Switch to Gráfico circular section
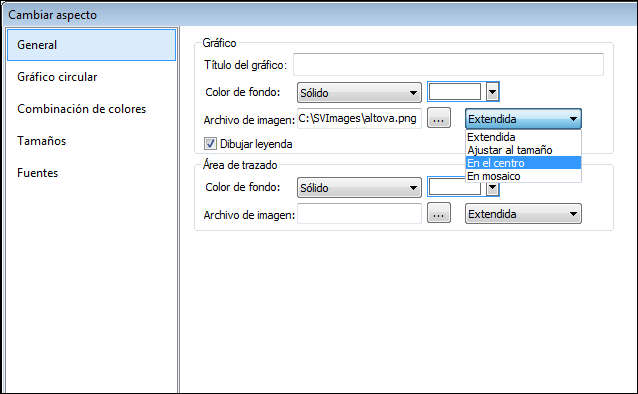Viewport: 638px width, 394px height. [57, 77]
